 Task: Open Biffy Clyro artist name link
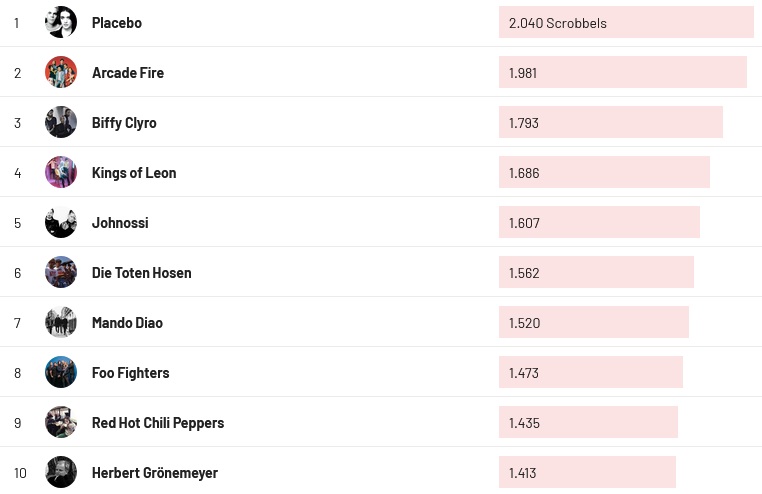click(124, 123)
